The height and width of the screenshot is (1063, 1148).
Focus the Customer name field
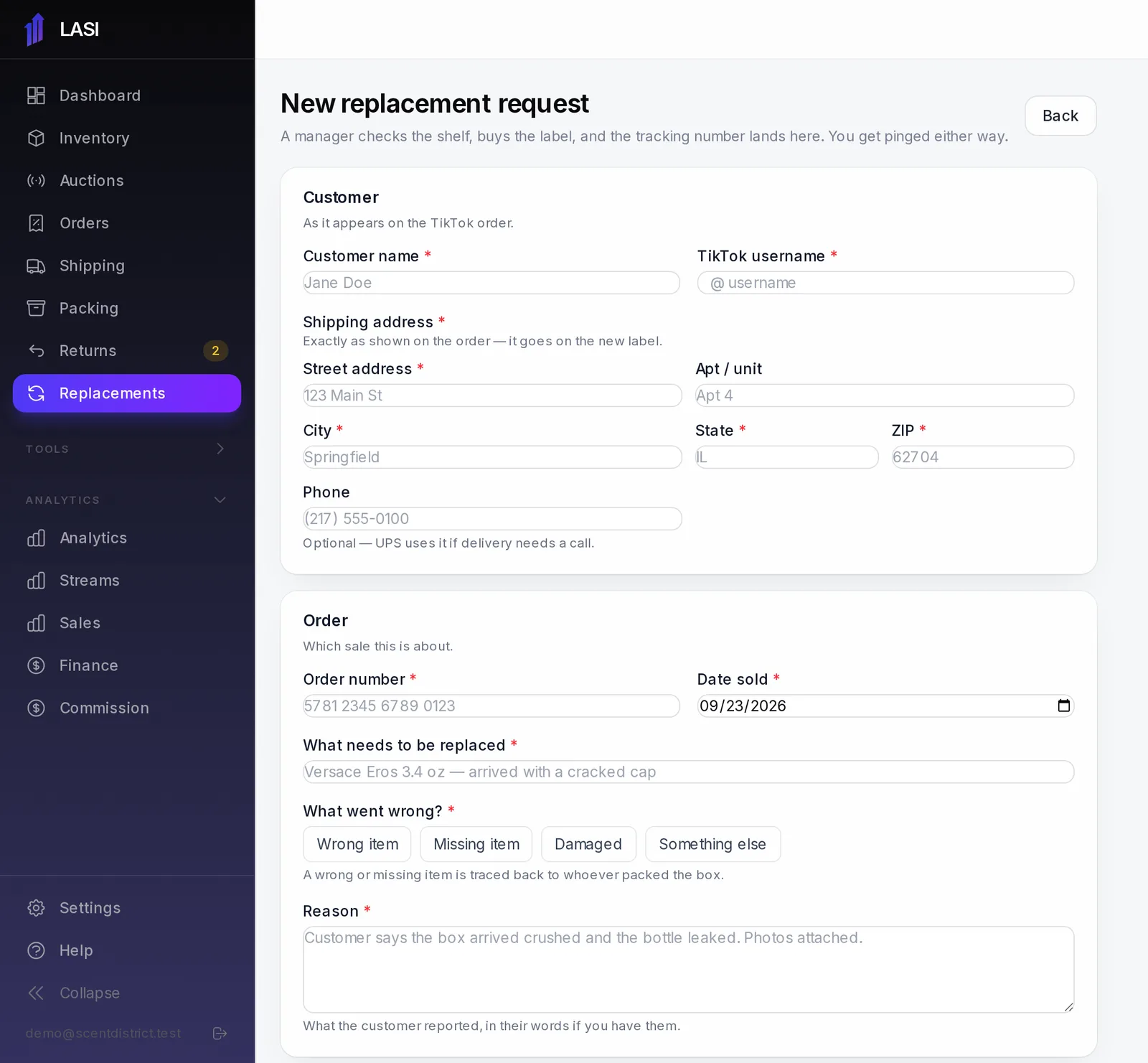[x=491, y=283]
